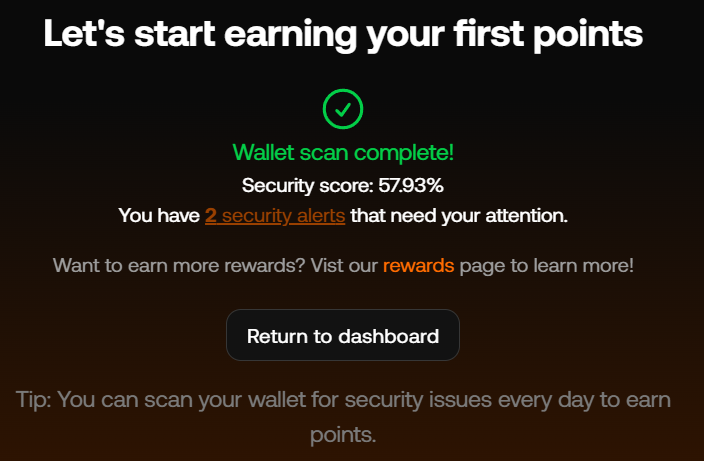Click the word Let's in the heading

click(x=84, y=34)
